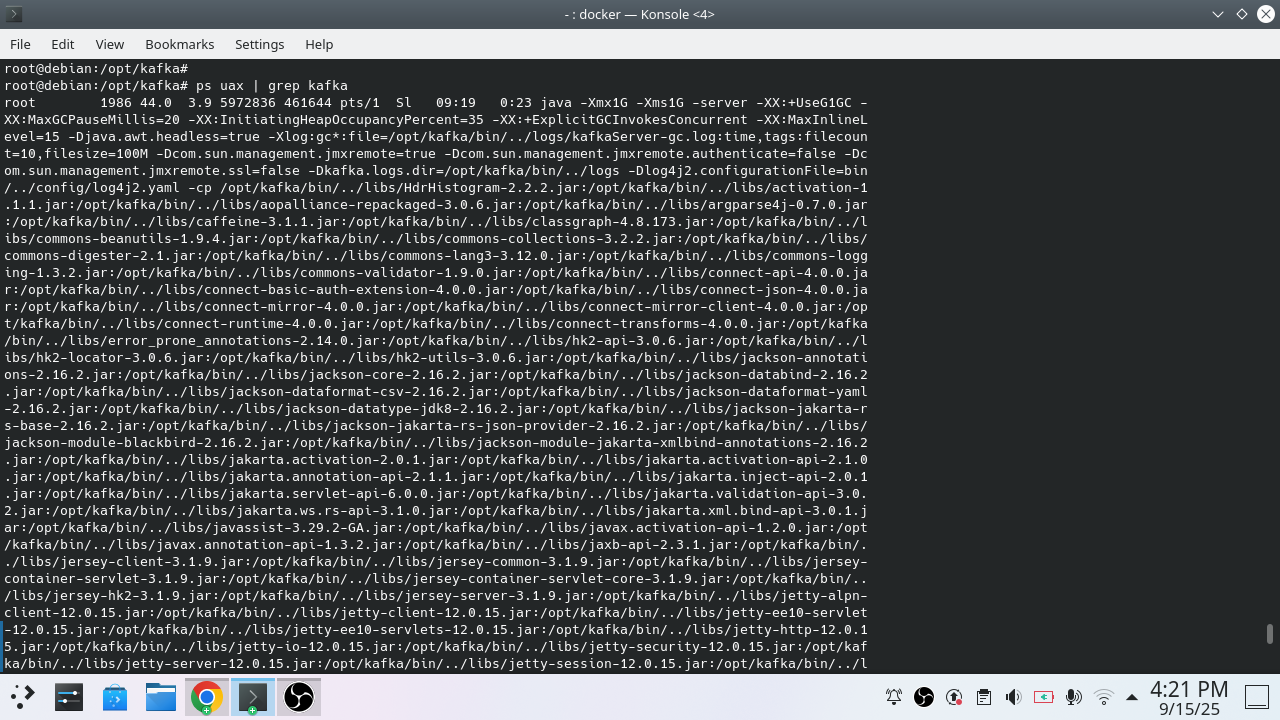Open the Dolphin file manager
The width and height of the screenshot is (1280, 720).
tap(160, 697)
